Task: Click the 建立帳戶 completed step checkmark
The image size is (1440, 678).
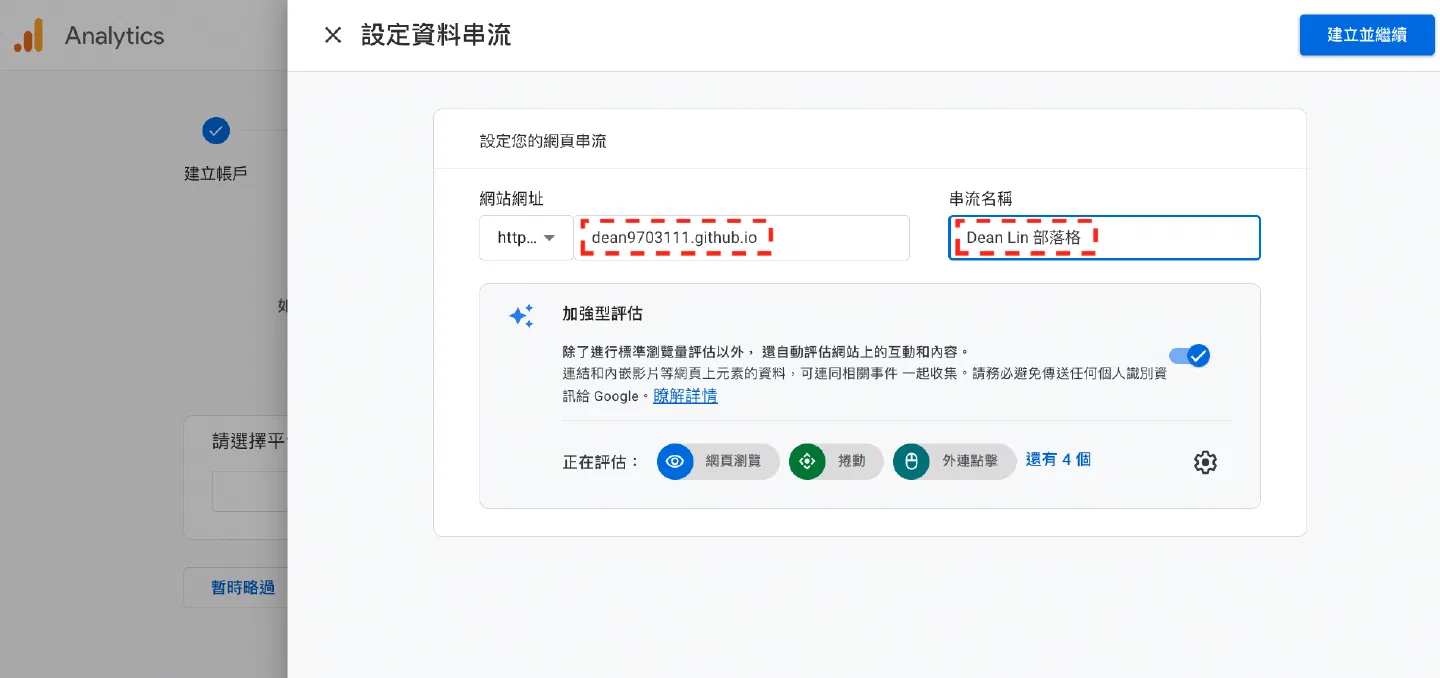Action: (x=216, y=131)
